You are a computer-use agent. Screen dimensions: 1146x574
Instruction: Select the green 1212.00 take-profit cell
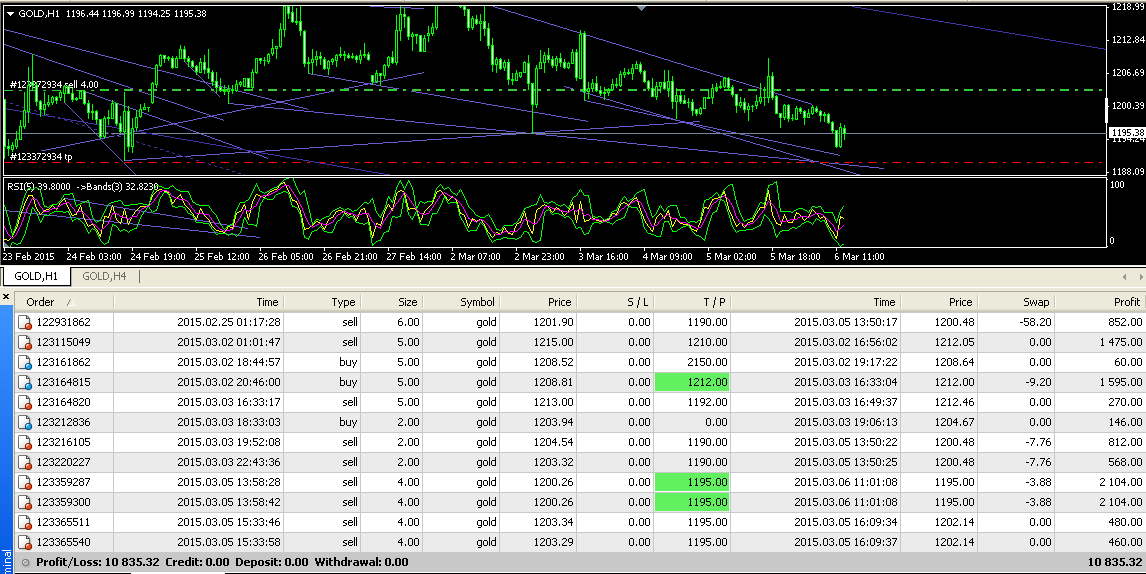[691, 382]
